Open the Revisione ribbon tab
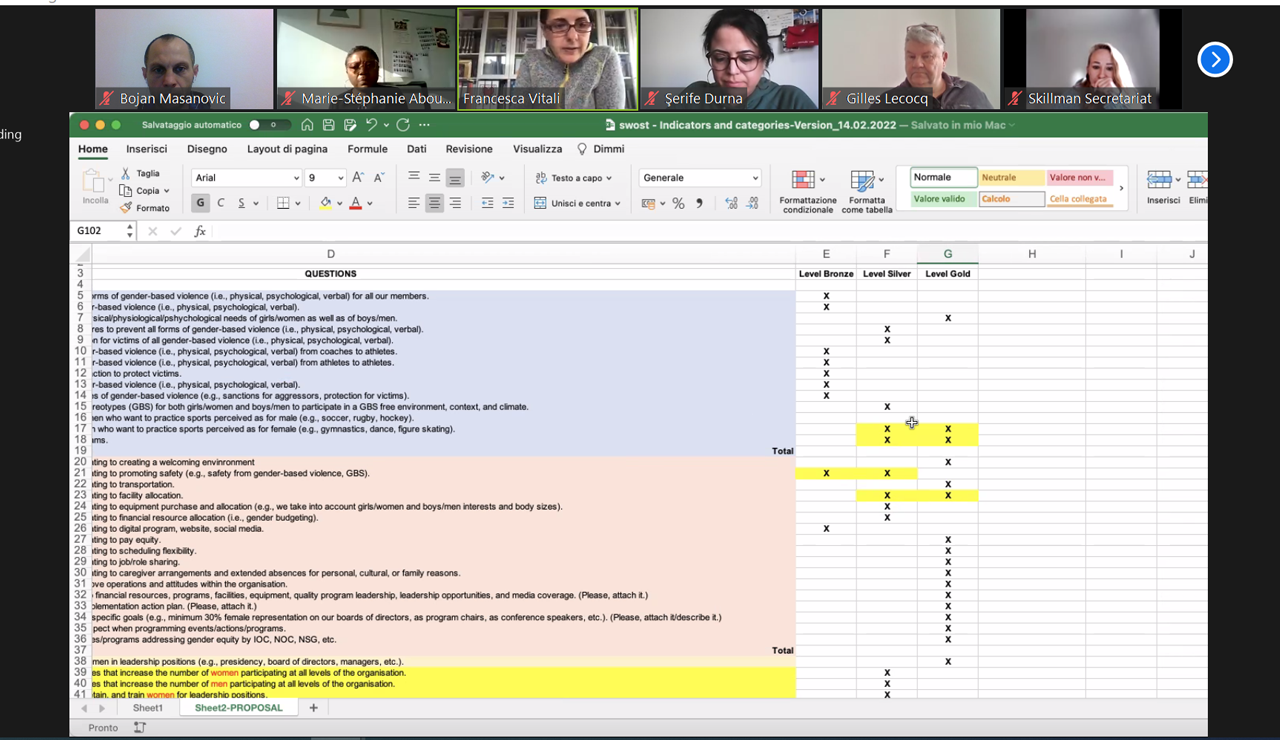Viewport: 1280px width, 740px height. 469,149
